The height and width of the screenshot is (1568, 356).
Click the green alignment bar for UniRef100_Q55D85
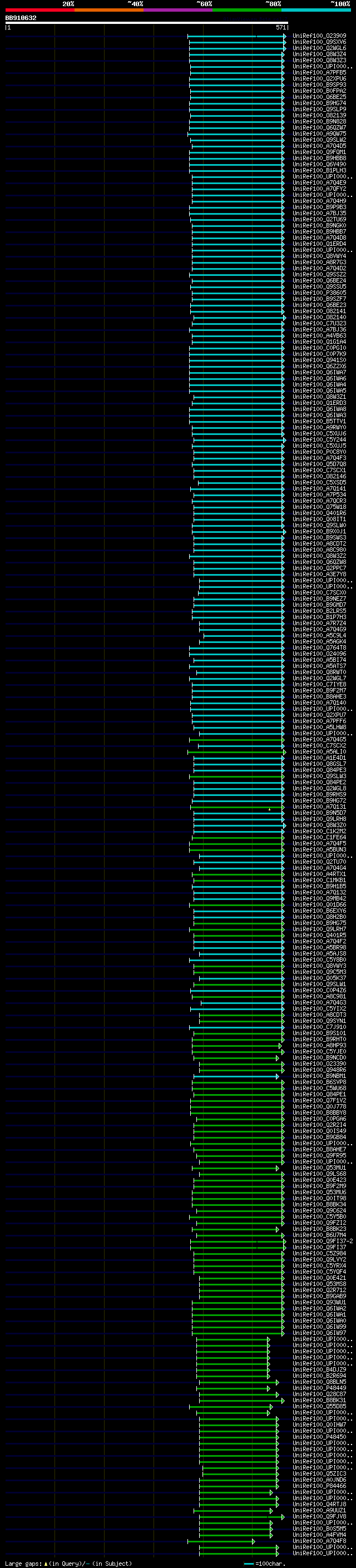231,1406
